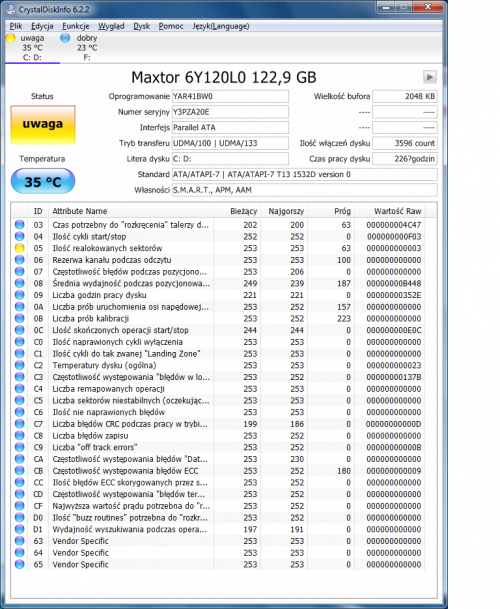
Task: Click the blue status icon of attribute C0
Action: 19,342
